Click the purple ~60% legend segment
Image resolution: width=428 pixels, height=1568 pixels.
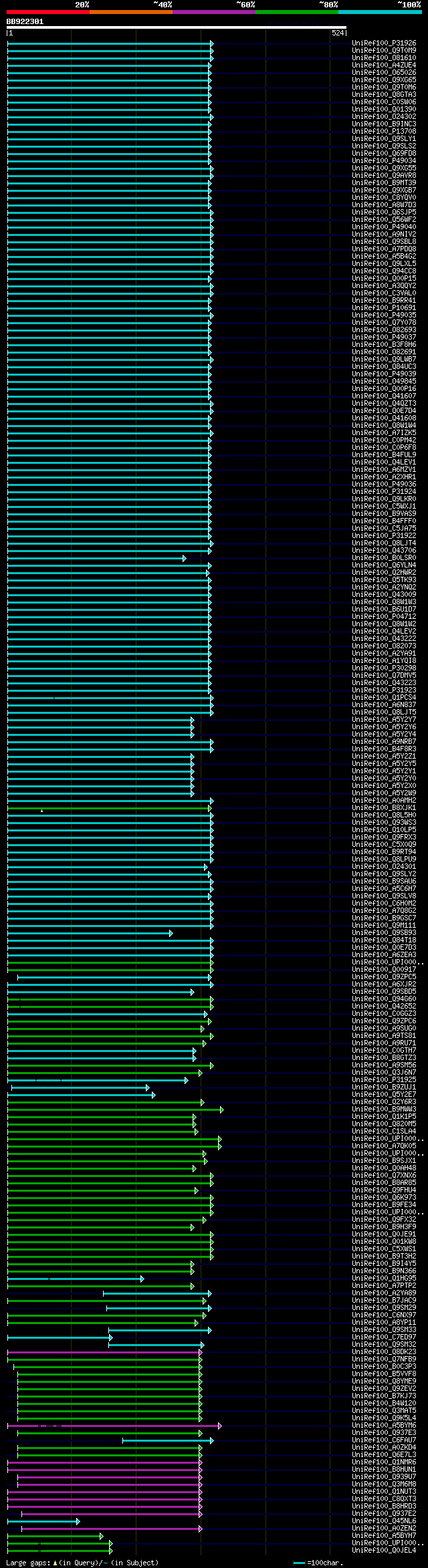[214, 12]
